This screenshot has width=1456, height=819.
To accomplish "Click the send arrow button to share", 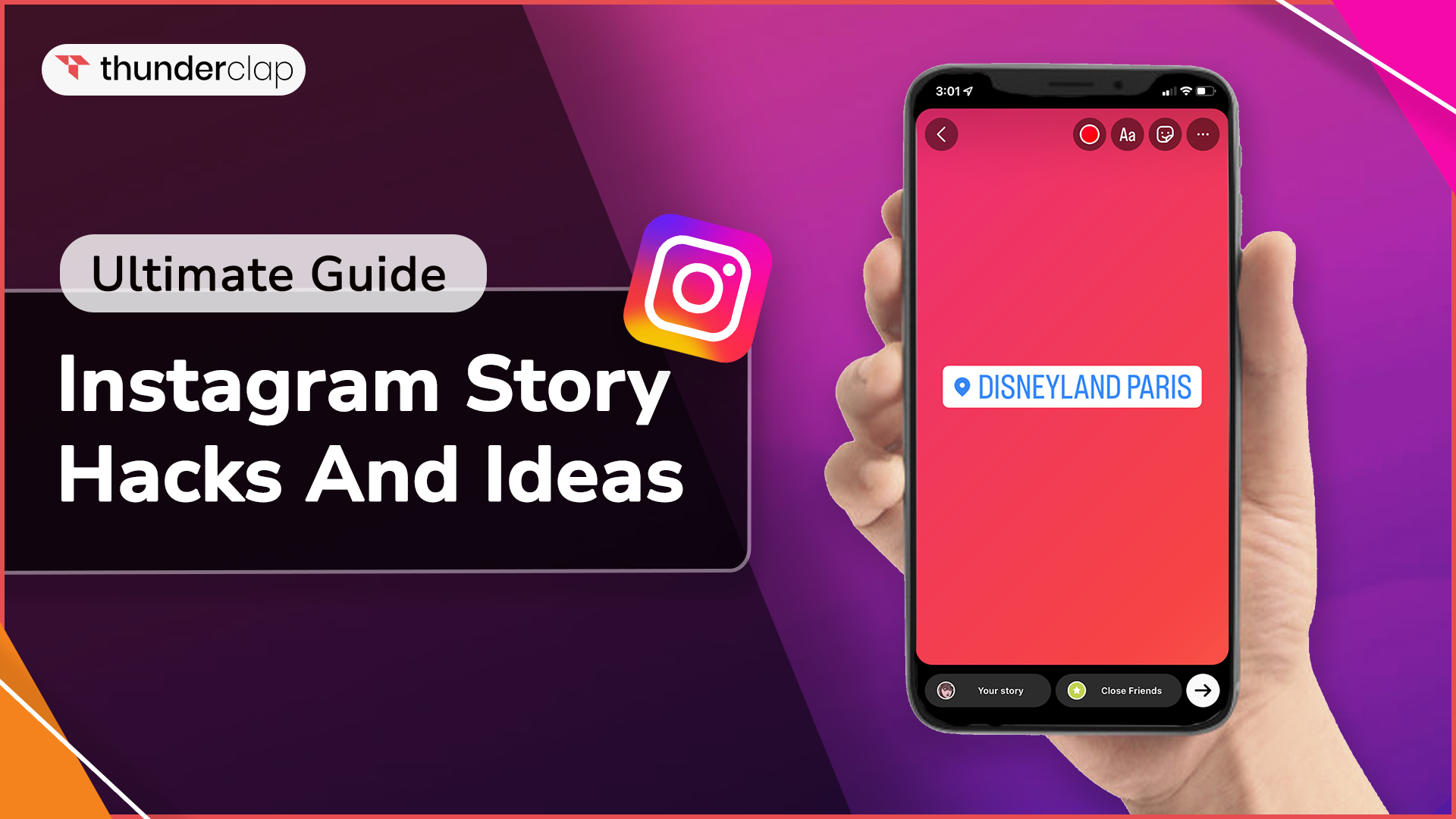I will tap(1203, 690).
